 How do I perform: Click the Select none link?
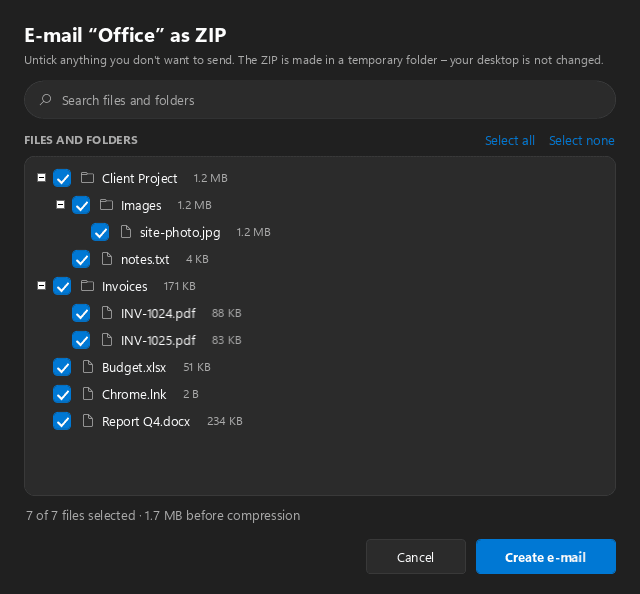(x=581, y=140)
